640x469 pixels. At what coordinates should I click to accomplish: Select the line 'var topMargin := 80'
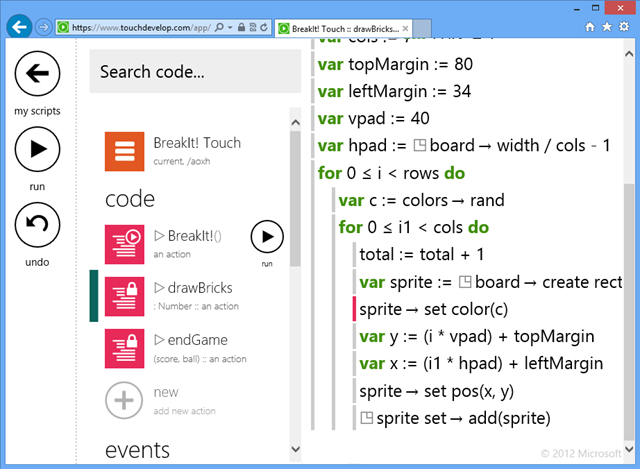(395, 64)
